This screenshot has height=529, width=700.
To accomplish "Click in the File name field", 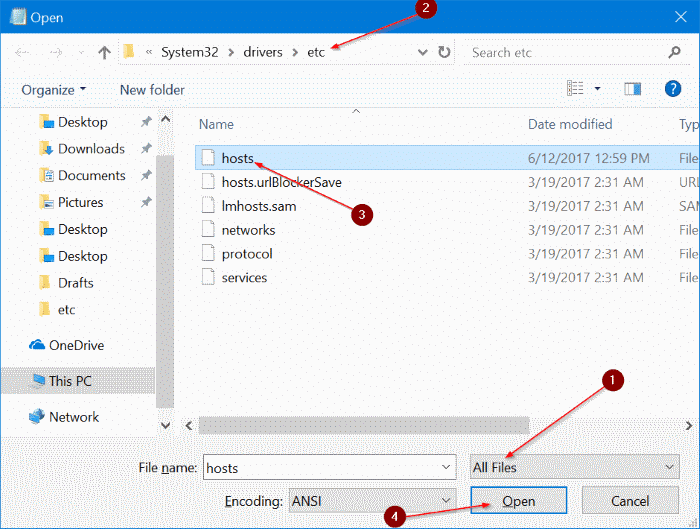I will click(x=329, y=467).
